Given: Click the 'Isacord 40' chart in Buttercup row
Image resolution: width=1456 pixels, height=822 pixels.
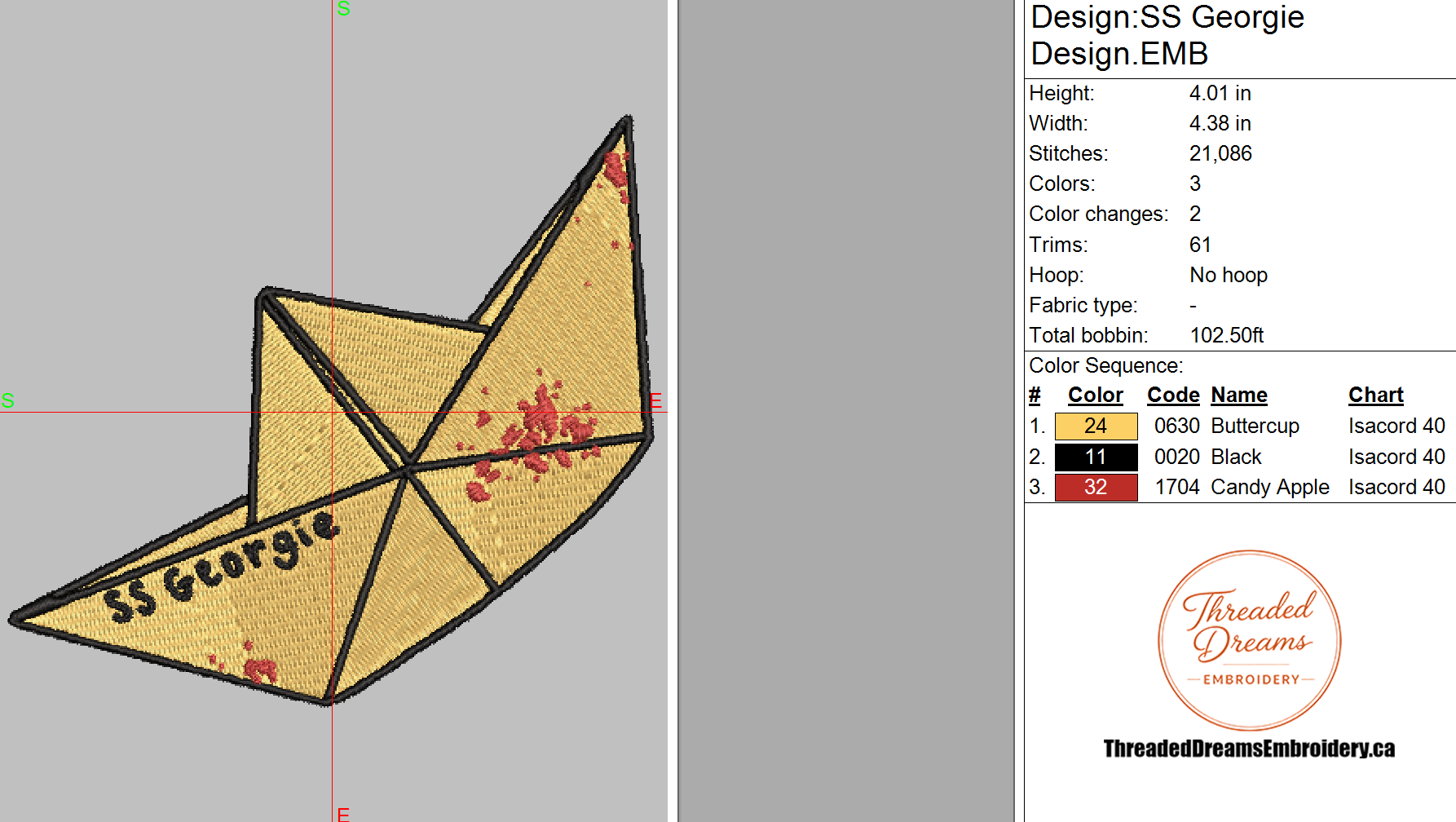Looking at the screenshot, I should (x=1396, y=426).
